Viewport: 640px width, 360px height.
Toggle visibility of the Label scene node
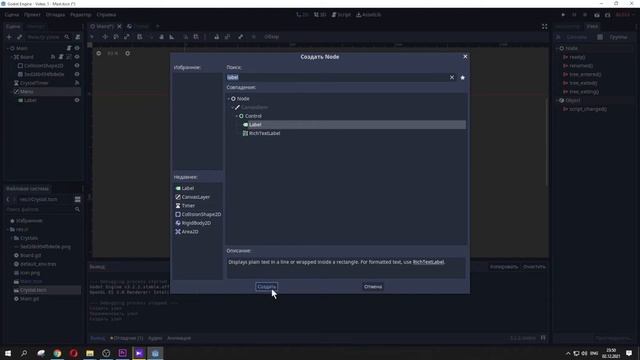pyautogui.click(x=77, y=100)
